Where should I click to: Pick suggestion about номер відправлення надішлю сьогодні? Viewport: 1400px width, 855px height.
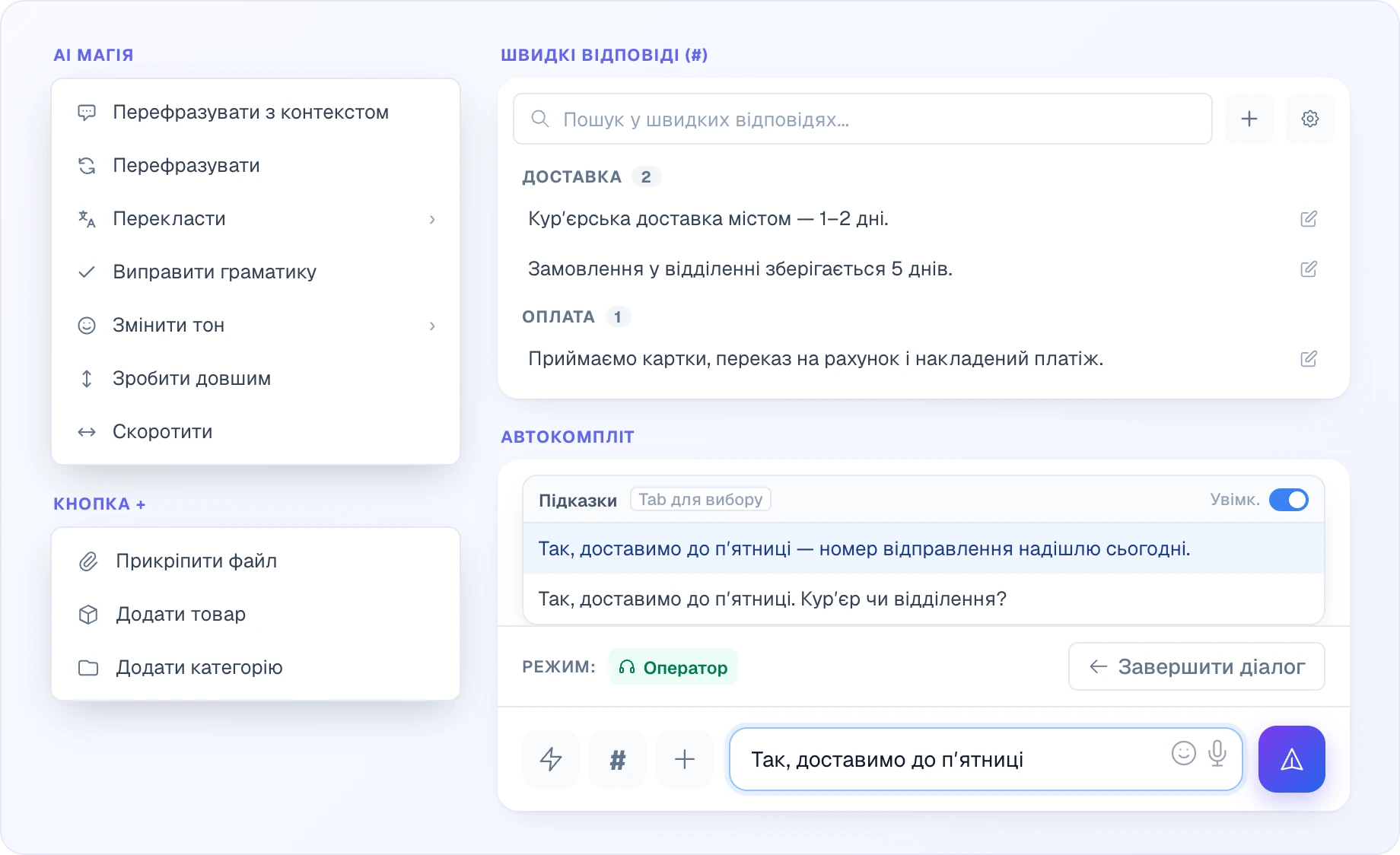[x=924, y=548]
